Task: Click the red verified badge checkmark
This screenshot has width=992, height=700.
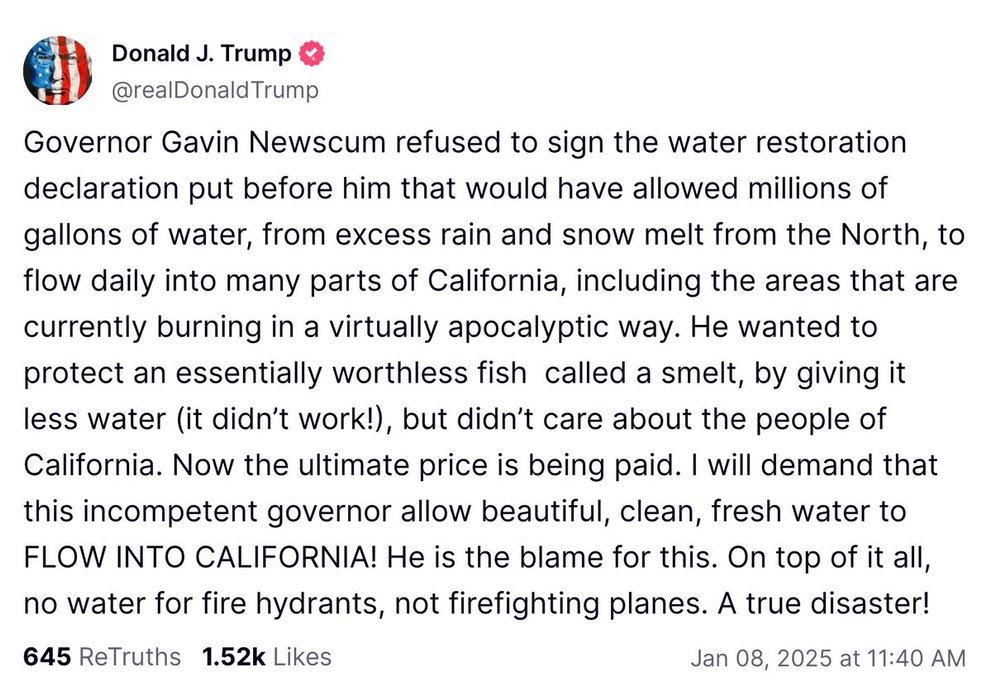Action: point(310,53)
